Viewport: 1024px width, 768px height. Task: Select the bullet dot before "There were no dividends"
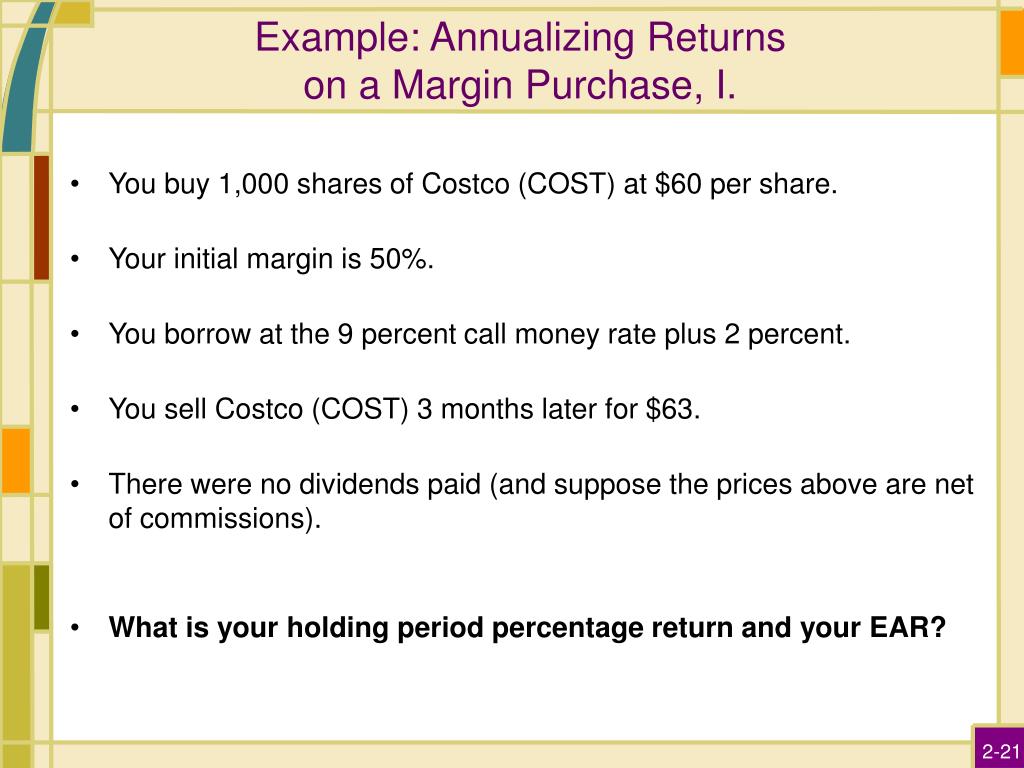[x=77, y=485]
